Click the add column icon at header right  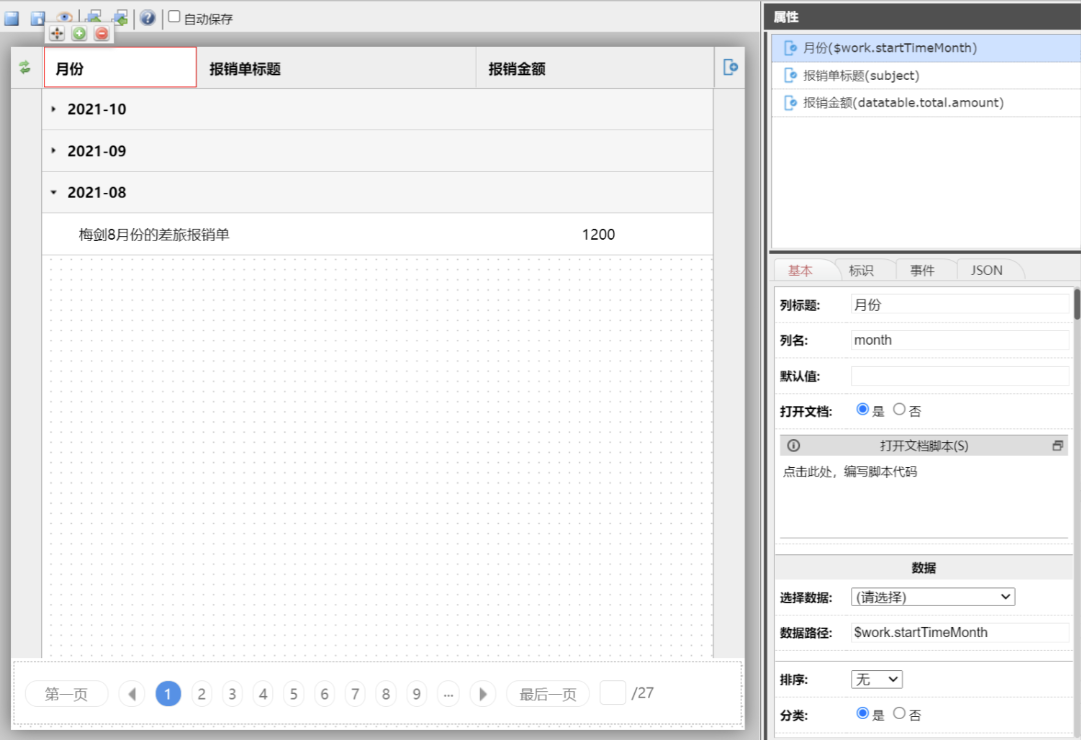click(x=730, y=68)
